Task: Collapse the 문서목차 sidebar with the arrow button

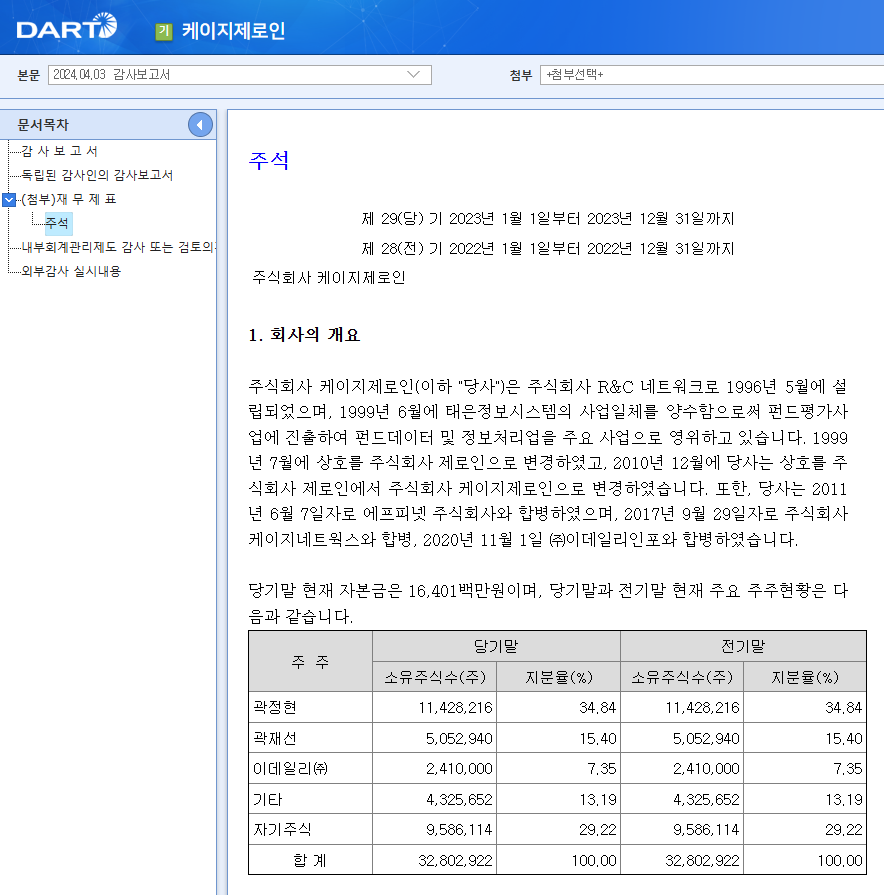Action: click(x=202, y=124)
